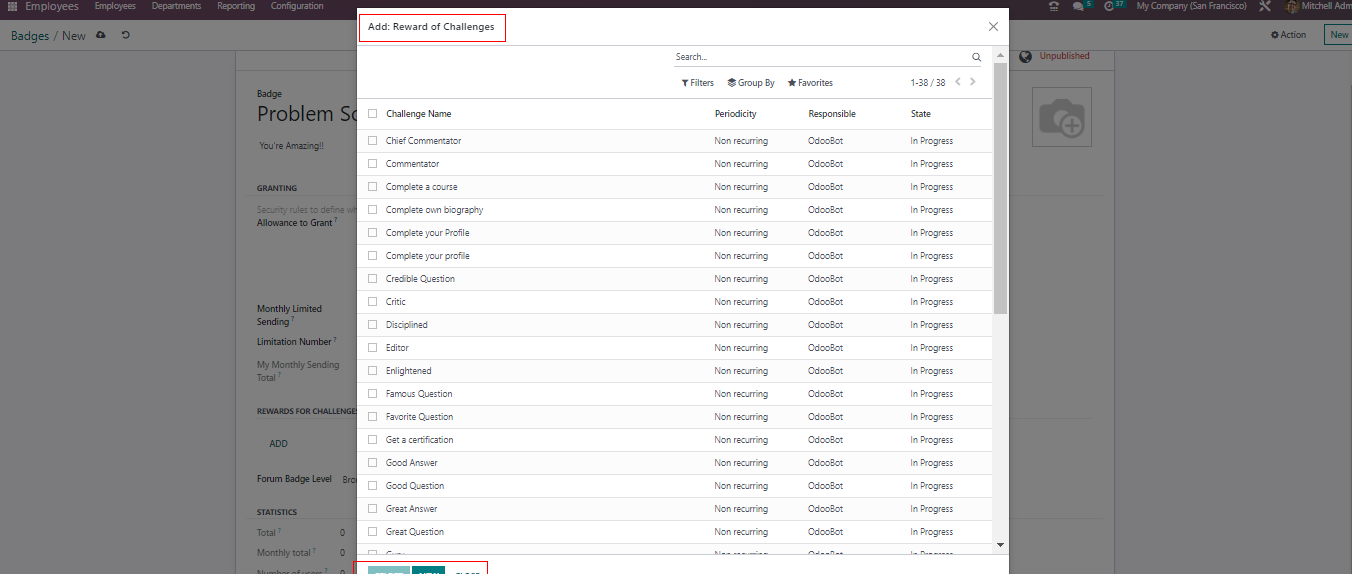Viewport: 1352px width, 574px height.
Task: Go to next page of challenges
Action: (973, 82)
